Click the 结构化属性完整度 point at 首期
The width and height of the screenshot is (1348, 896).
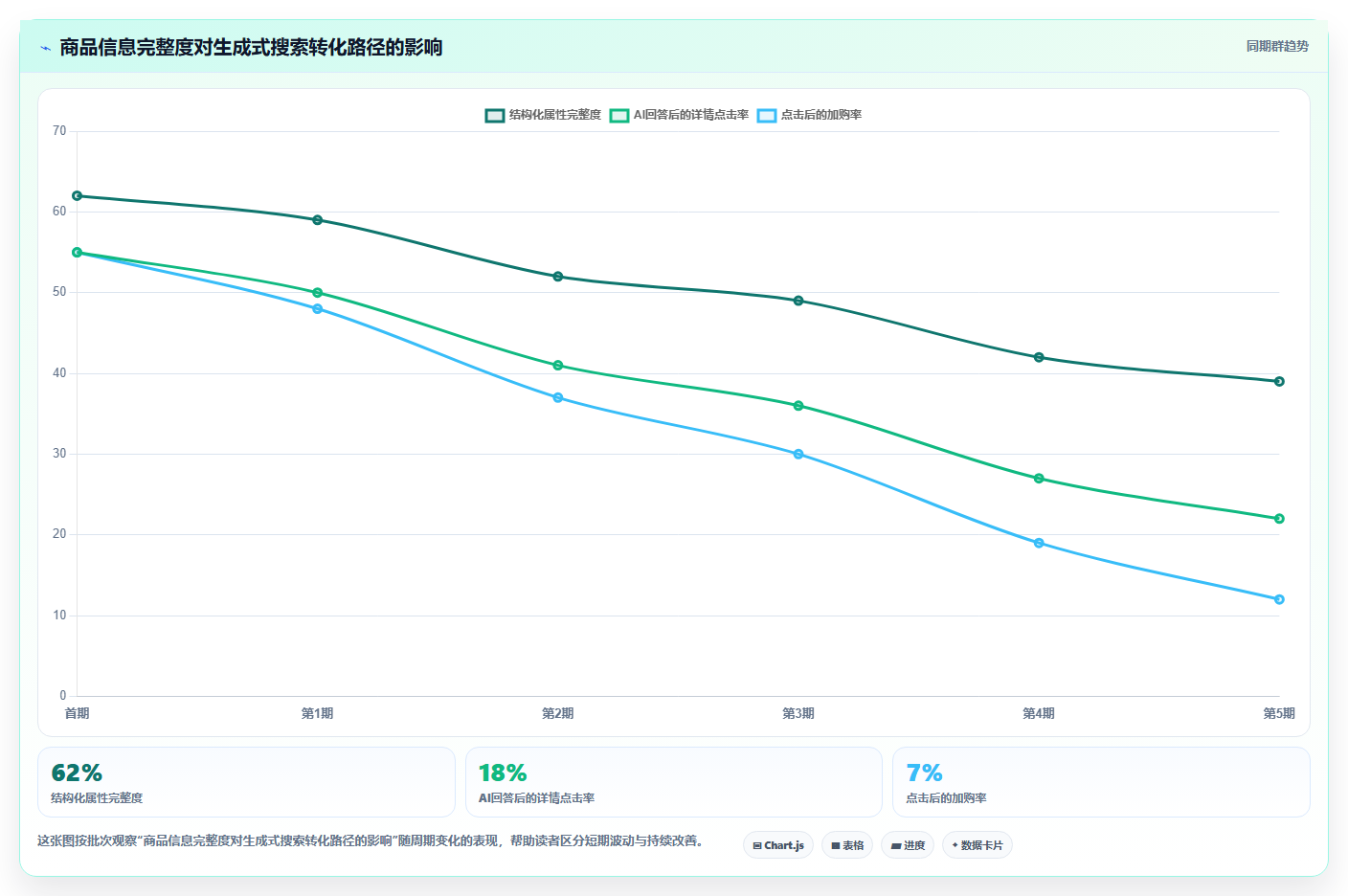78,195
